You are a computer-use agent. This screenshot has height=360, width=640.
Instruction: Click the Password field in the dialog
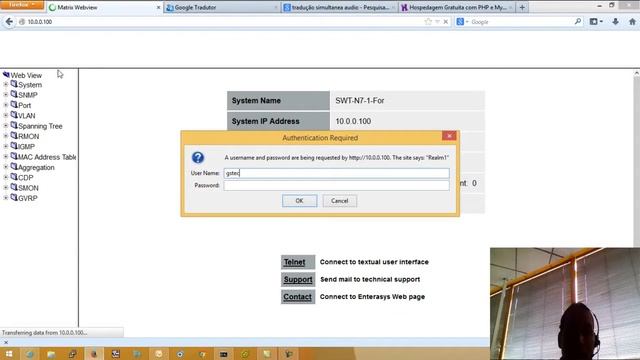click(336, 185)
